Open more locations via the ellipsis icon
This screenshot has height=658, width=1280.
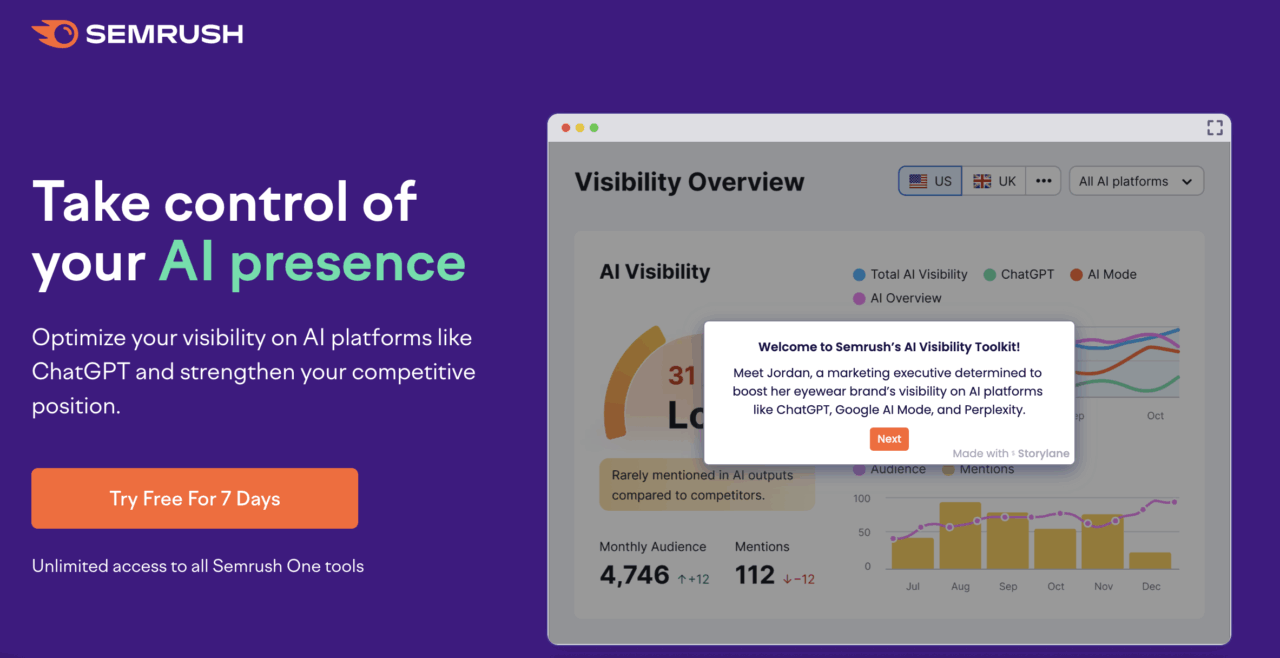tap(1043, 181)
